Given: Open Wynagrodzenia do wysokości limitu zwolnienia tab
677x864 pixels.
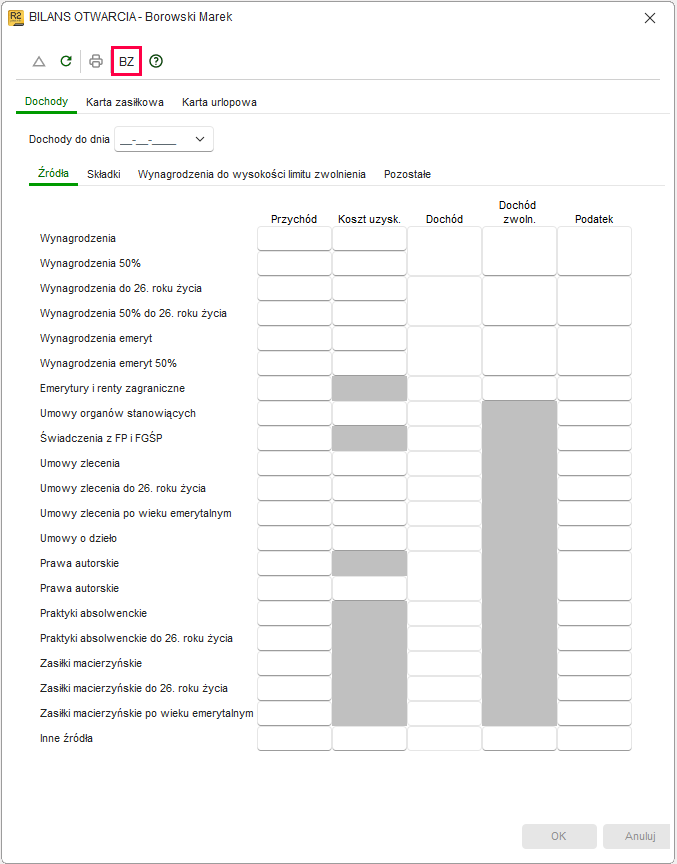Looking at the screenshot, I should pyautogui.click(x=252, y=174).
